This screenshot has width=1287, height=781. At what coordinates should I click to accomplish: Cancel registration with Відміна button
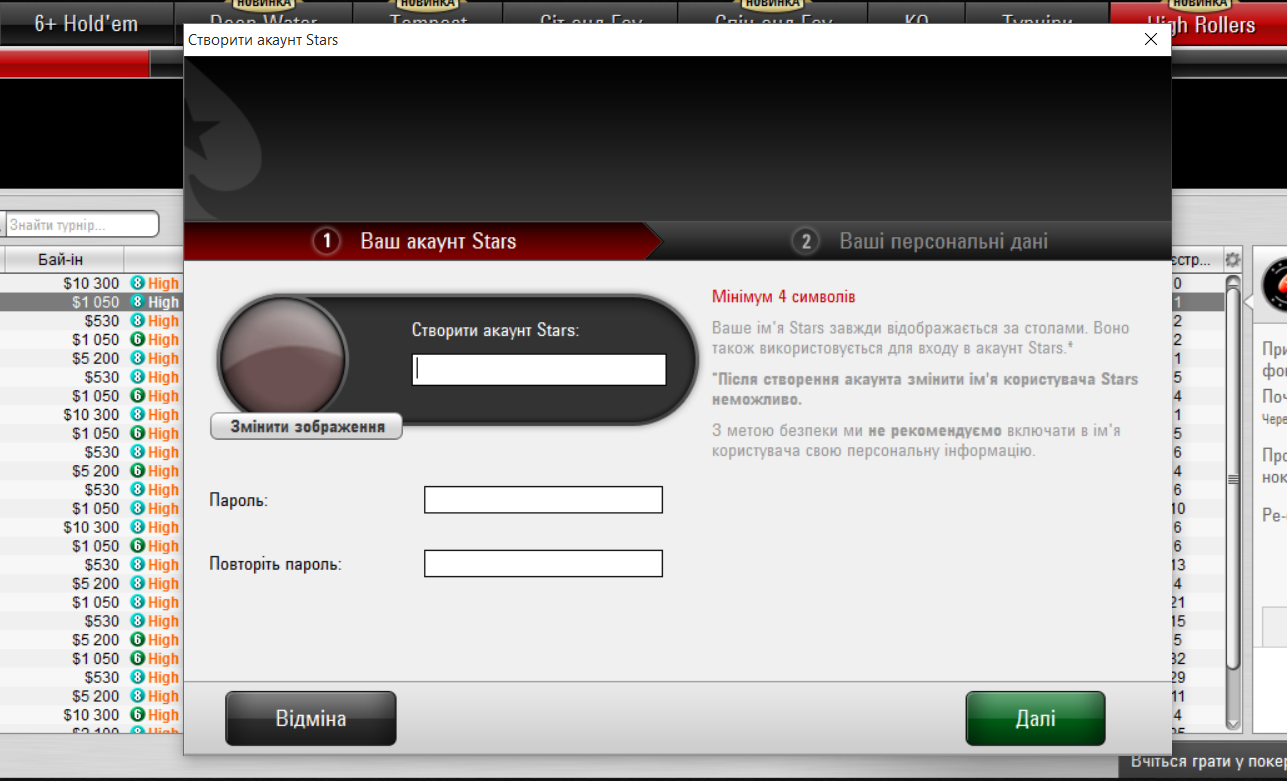coord(311,718)
